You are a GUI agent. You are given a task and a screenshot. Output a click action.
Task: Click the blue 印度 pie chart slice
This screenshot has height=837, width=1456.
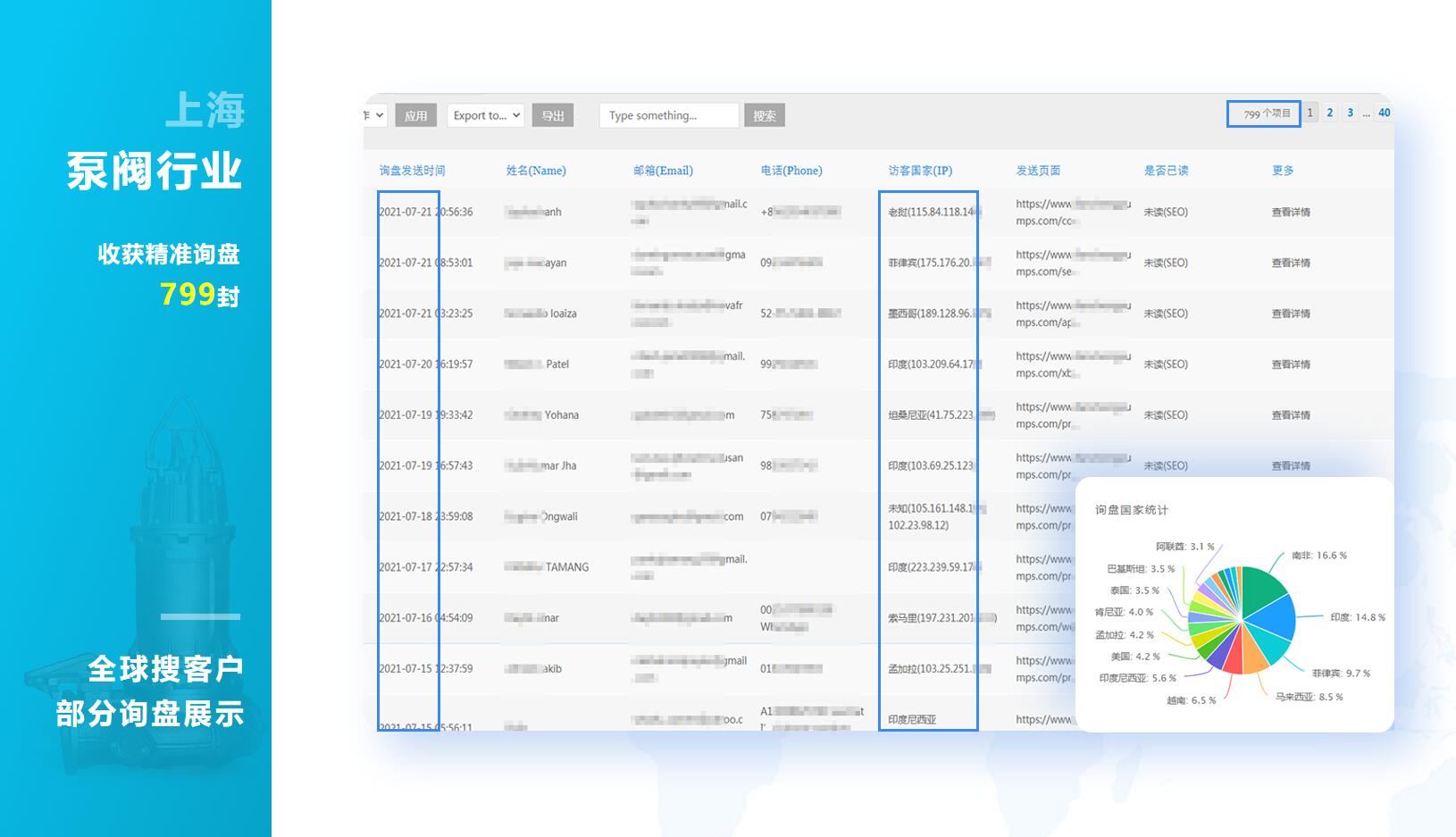click(1274, 618)
